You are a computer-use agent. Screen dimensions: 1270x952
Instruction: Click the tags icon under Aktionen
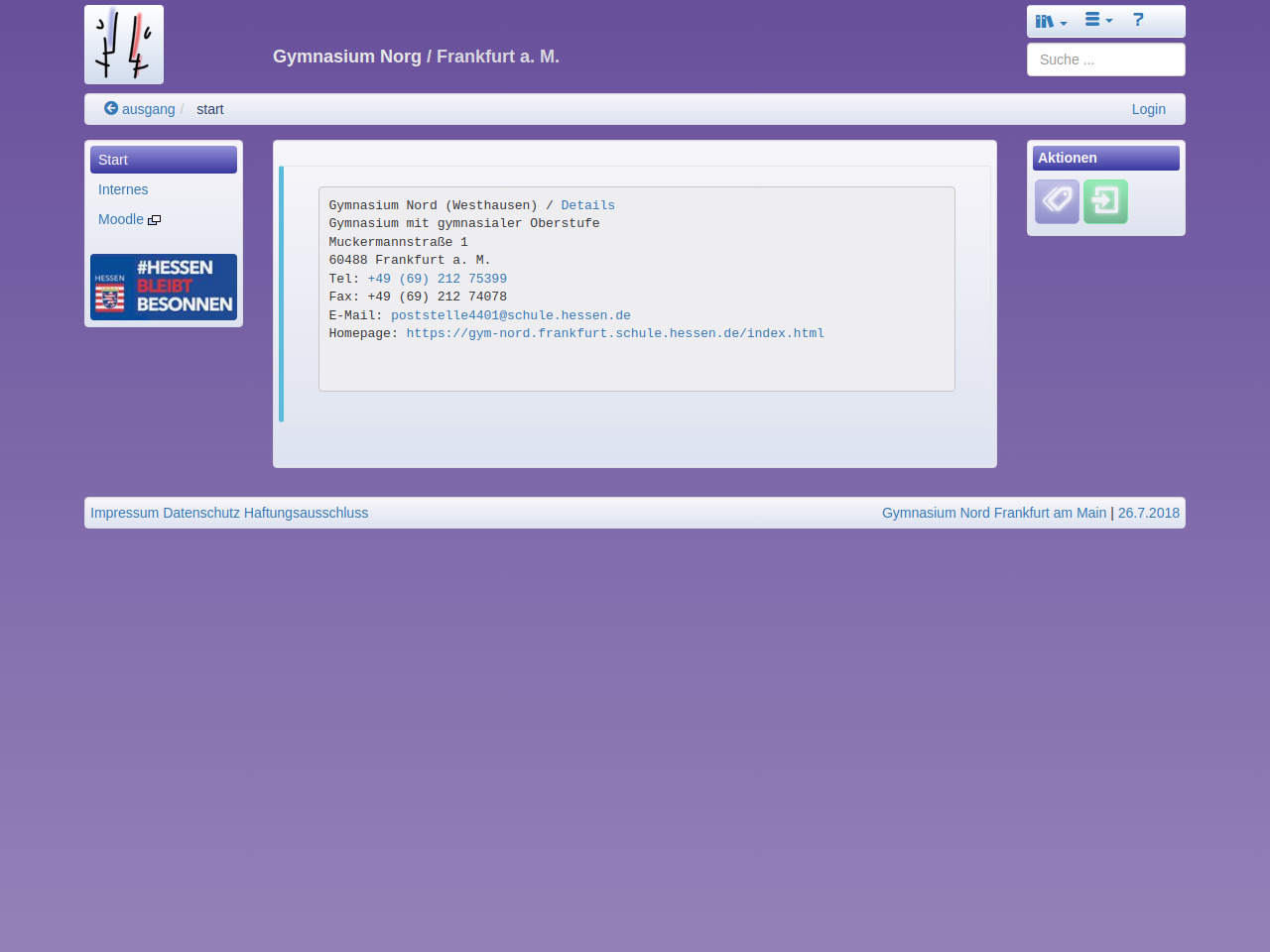click(1057, 201)
